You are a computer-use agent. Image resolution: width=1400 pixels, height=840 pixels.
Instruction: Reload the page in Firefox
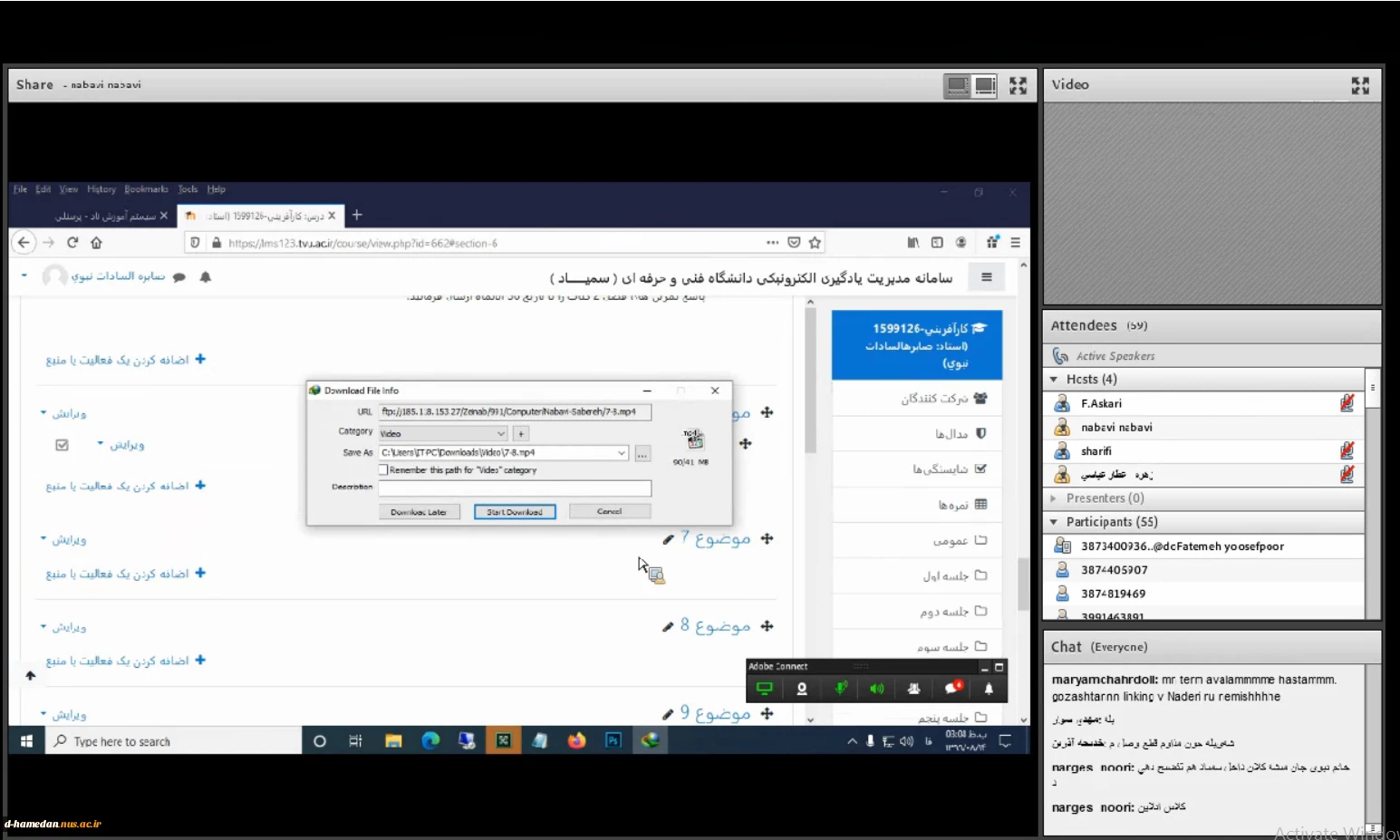pos(72,243)
